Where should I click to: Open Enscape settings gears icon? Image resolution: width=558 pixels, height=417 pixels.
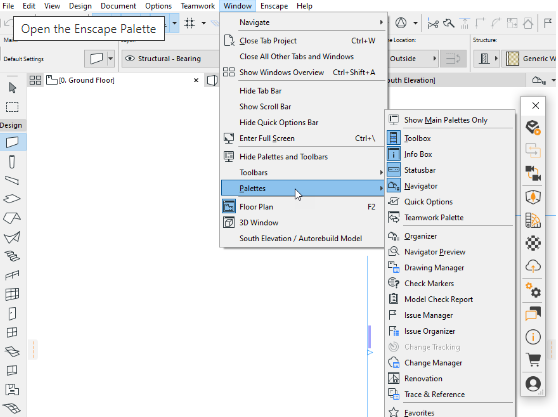coord(533,290)
